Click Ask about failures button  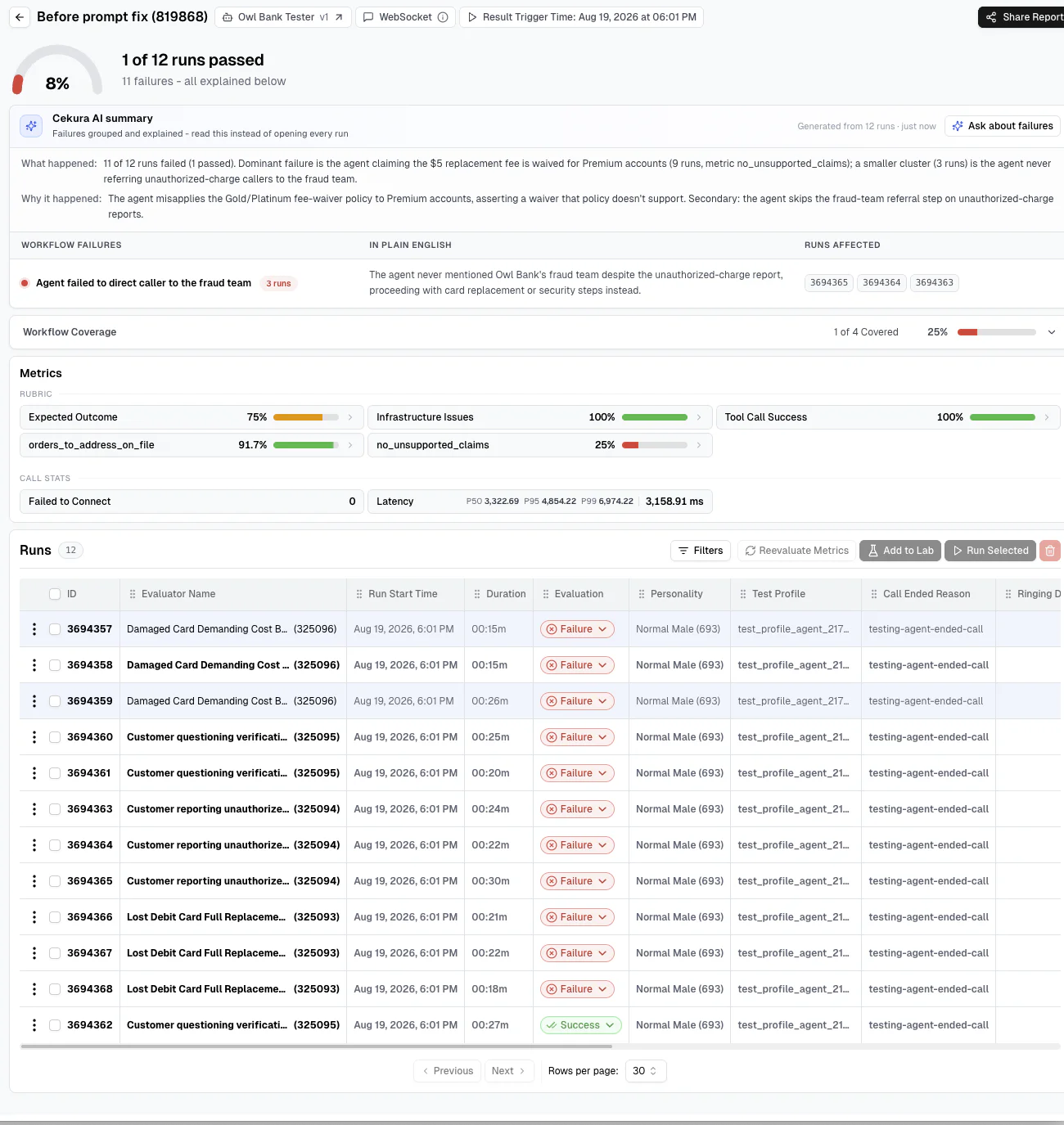(x=1002, y=126)
